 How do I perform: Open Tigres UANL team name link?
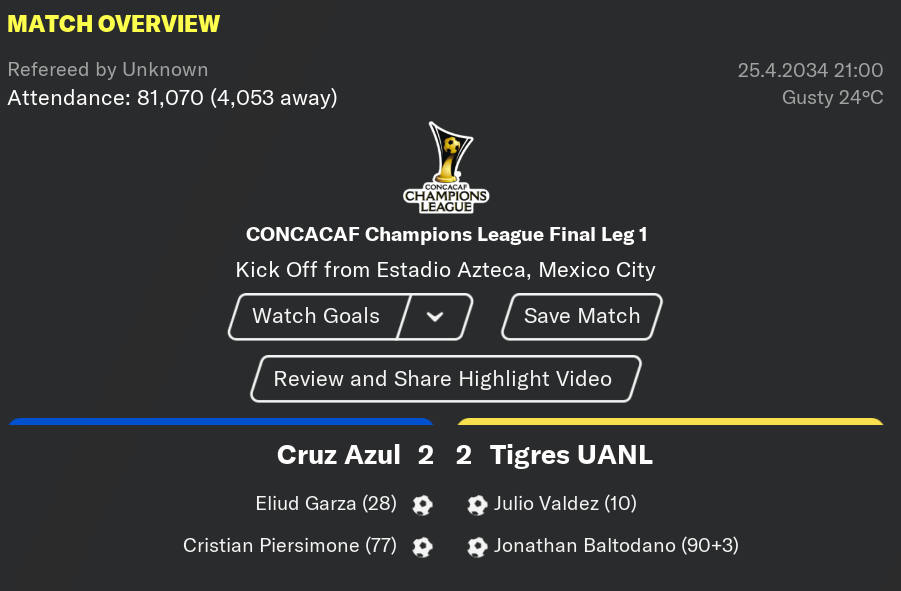pos(571,455)
